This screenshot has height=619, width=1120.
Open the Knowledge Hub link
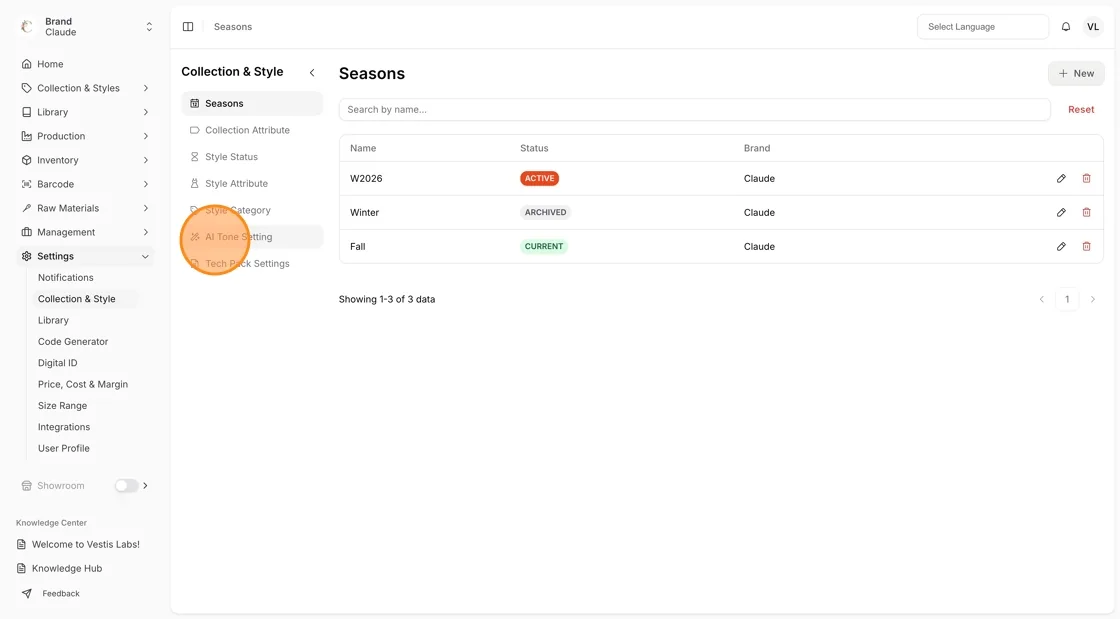[x=66, y=568]
